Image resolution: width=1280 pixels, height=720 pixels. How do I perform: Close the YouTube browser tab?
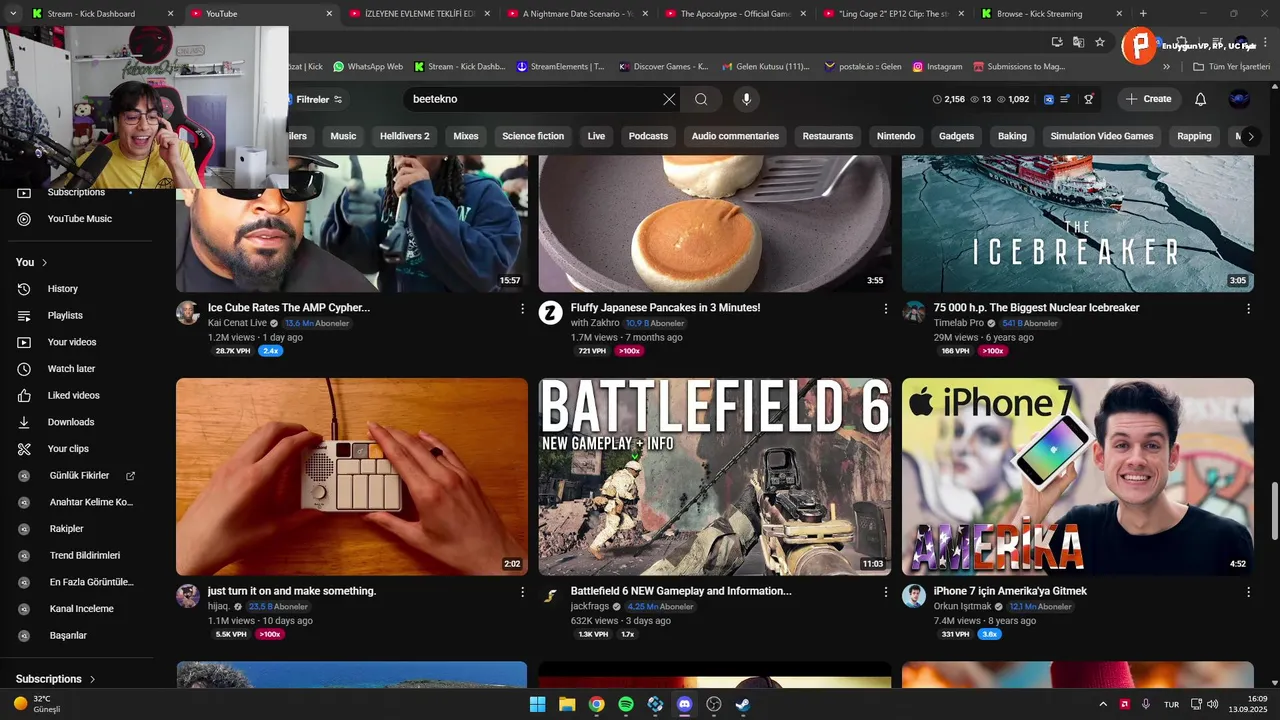coord(329,14)
